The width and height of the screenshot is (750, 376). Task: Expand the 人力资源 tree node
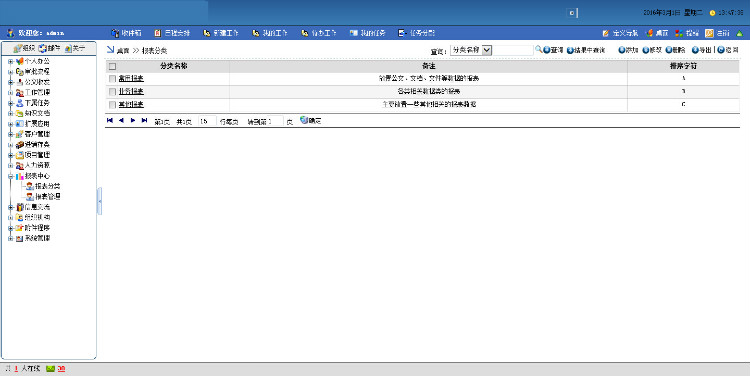11,166
